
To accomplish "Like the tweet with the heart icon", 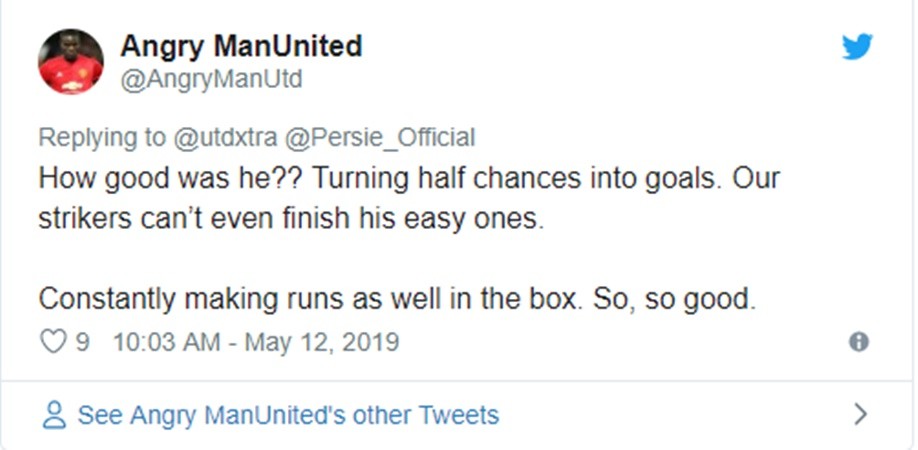I will (51, 342).
